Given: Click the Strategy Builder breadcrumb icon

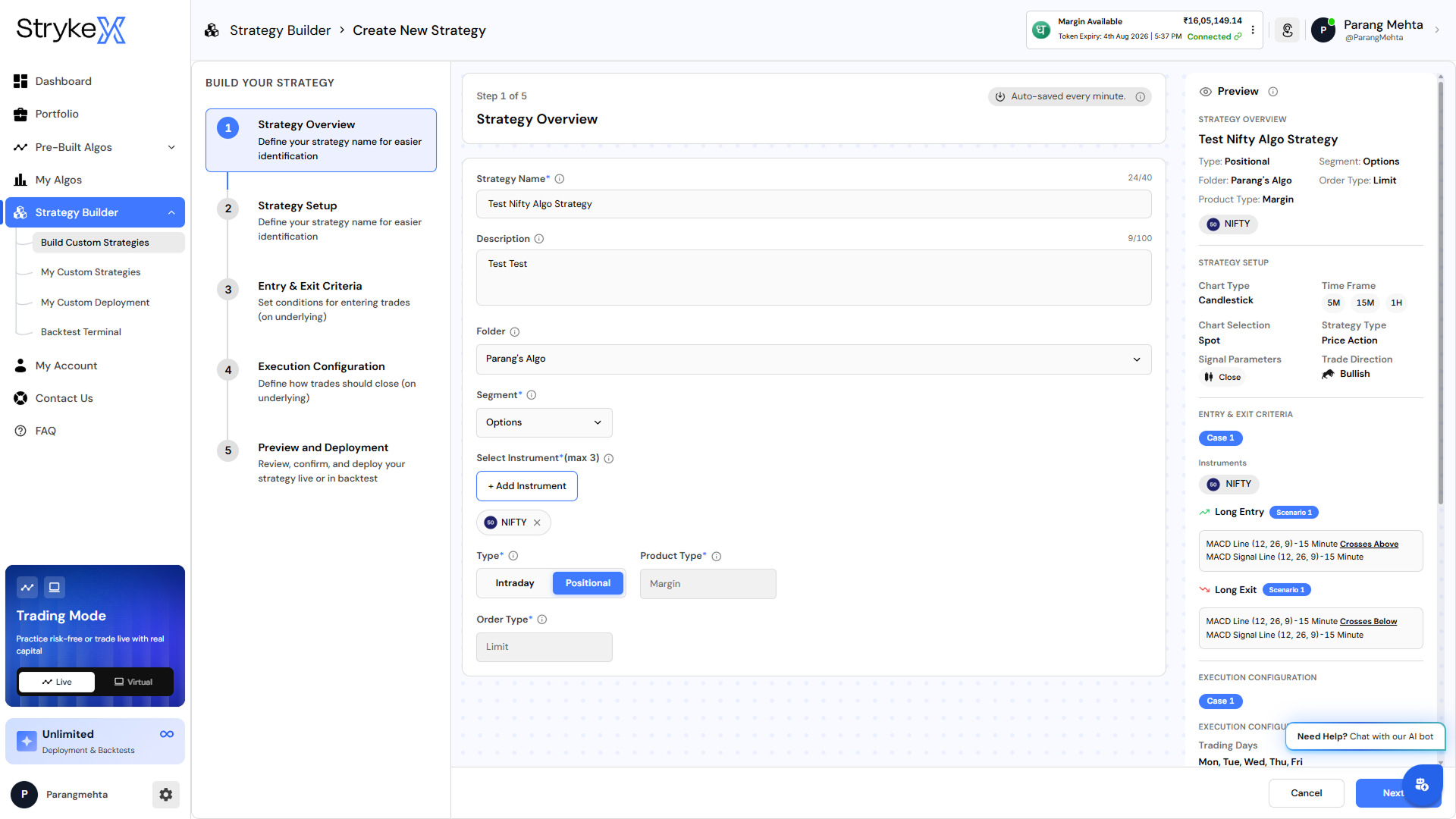Looking at the screenshot, I should [x=212, y=30].
